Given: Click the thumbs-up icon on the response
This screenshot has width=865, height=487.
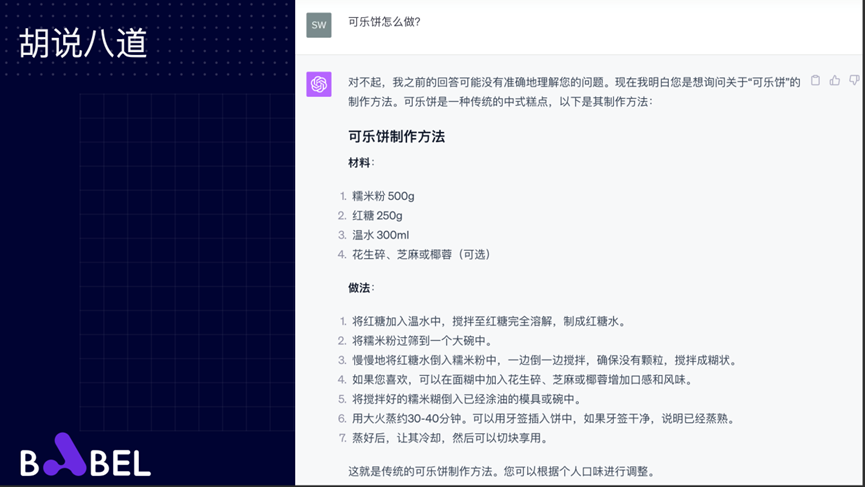Looking at the screenshot, I should [x=835, y=81].
